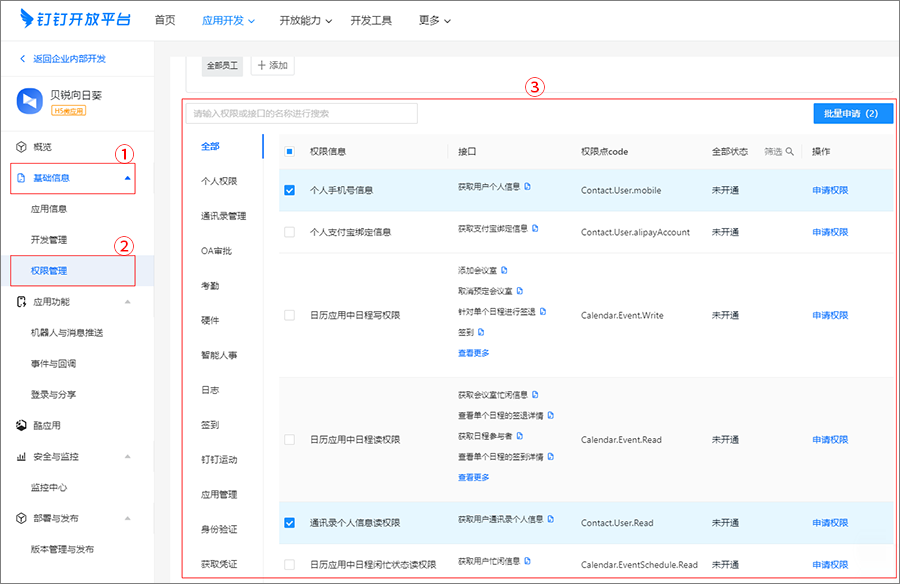This screenshot has width=900, height=584.
Task: Click the 筛选 search icon in status column
Action: click(789, 152)
